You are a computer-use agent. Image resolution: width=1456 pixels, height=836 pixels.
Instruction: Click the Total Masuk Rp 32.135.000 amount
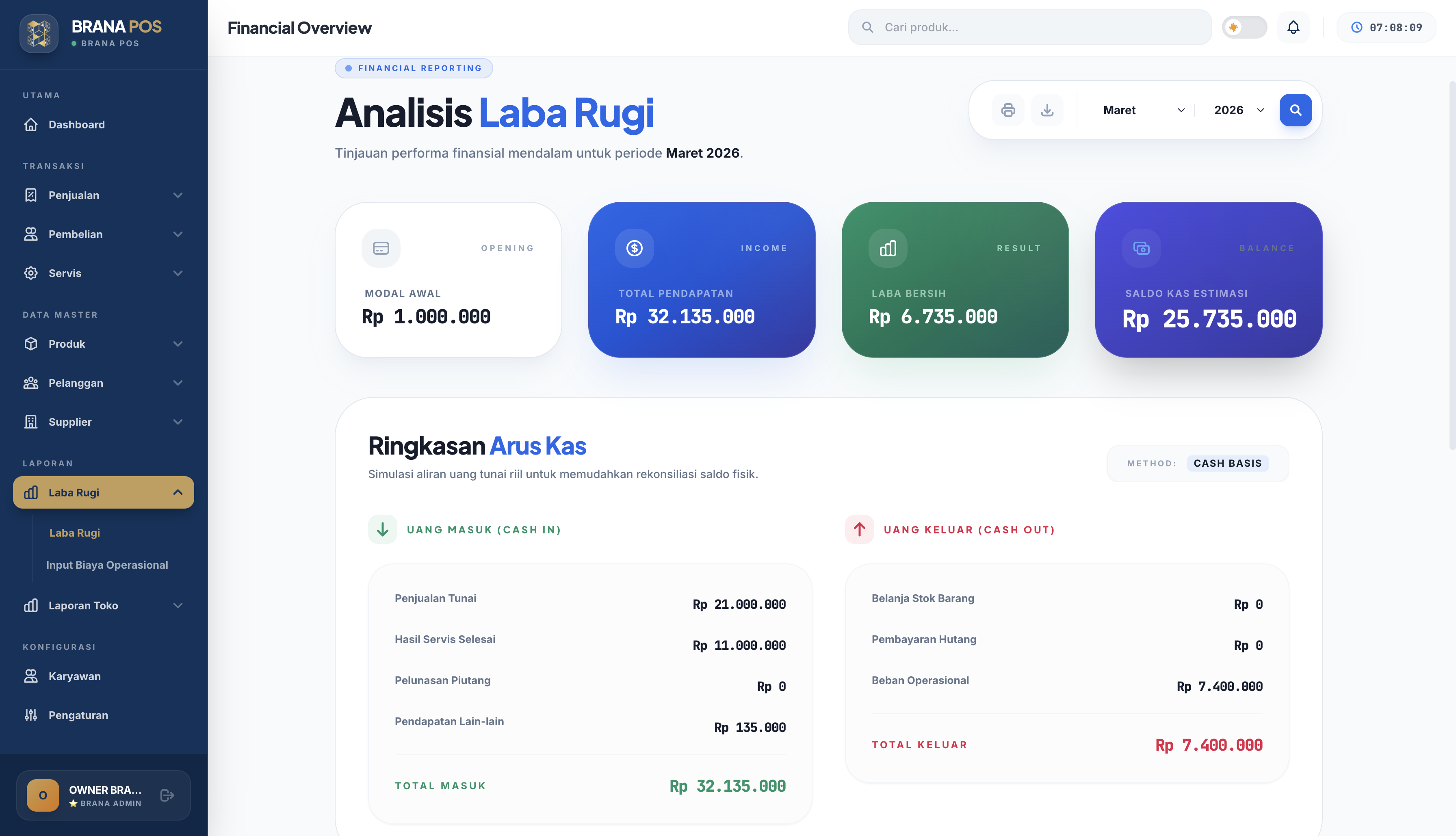(728, 786)
